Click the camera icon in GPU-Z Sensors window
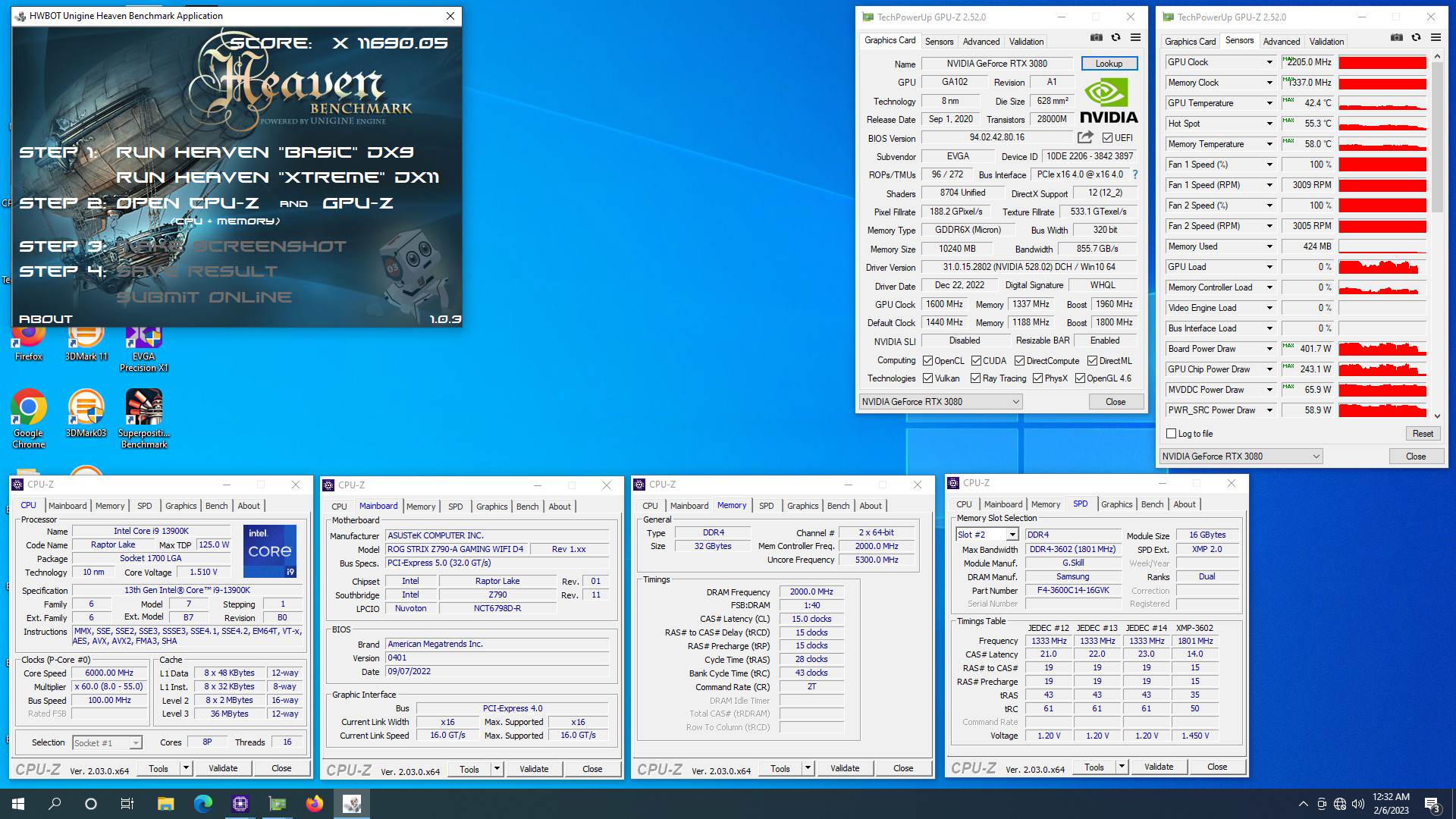1456x819 pixels. (1396, 38)
